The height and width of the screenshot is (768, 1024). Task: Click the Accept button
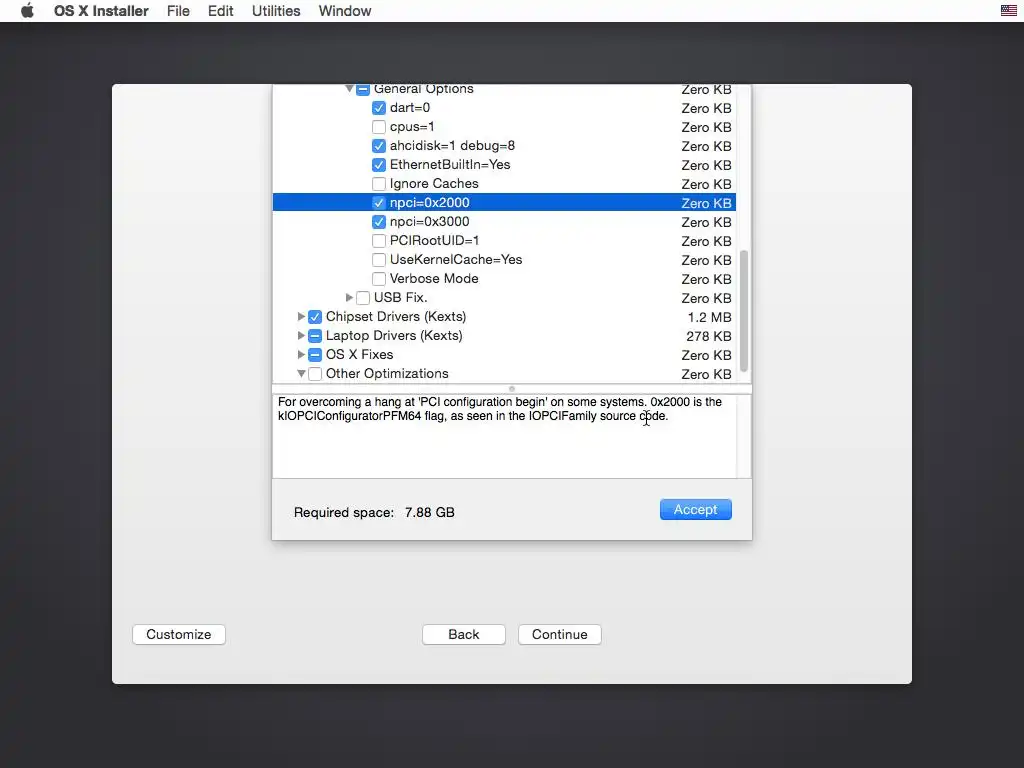click(x=696, y=509)
